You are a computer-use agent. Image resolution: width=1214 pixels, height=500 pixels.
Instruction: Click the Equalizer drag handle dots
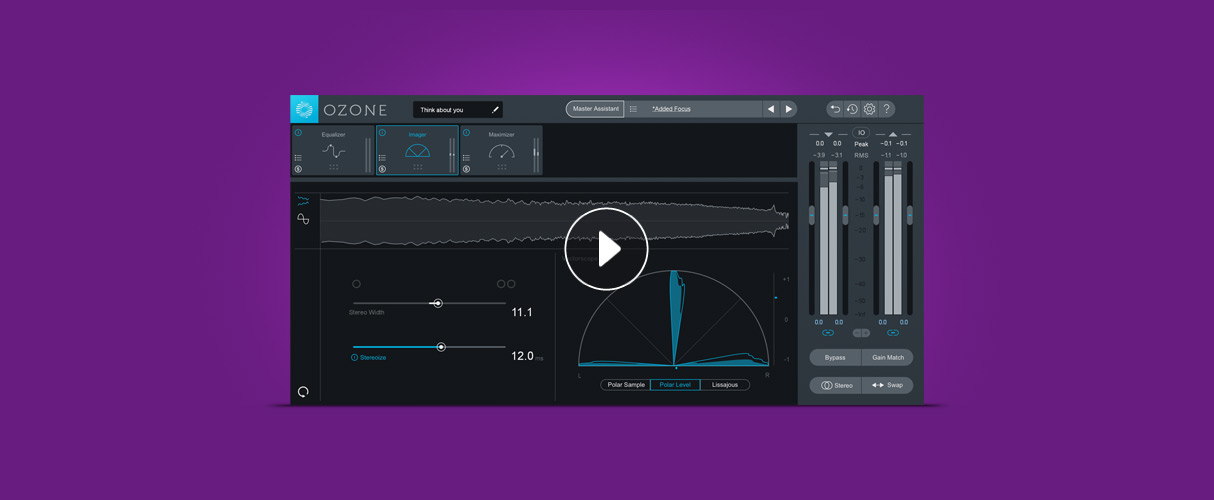pos(334,167)
